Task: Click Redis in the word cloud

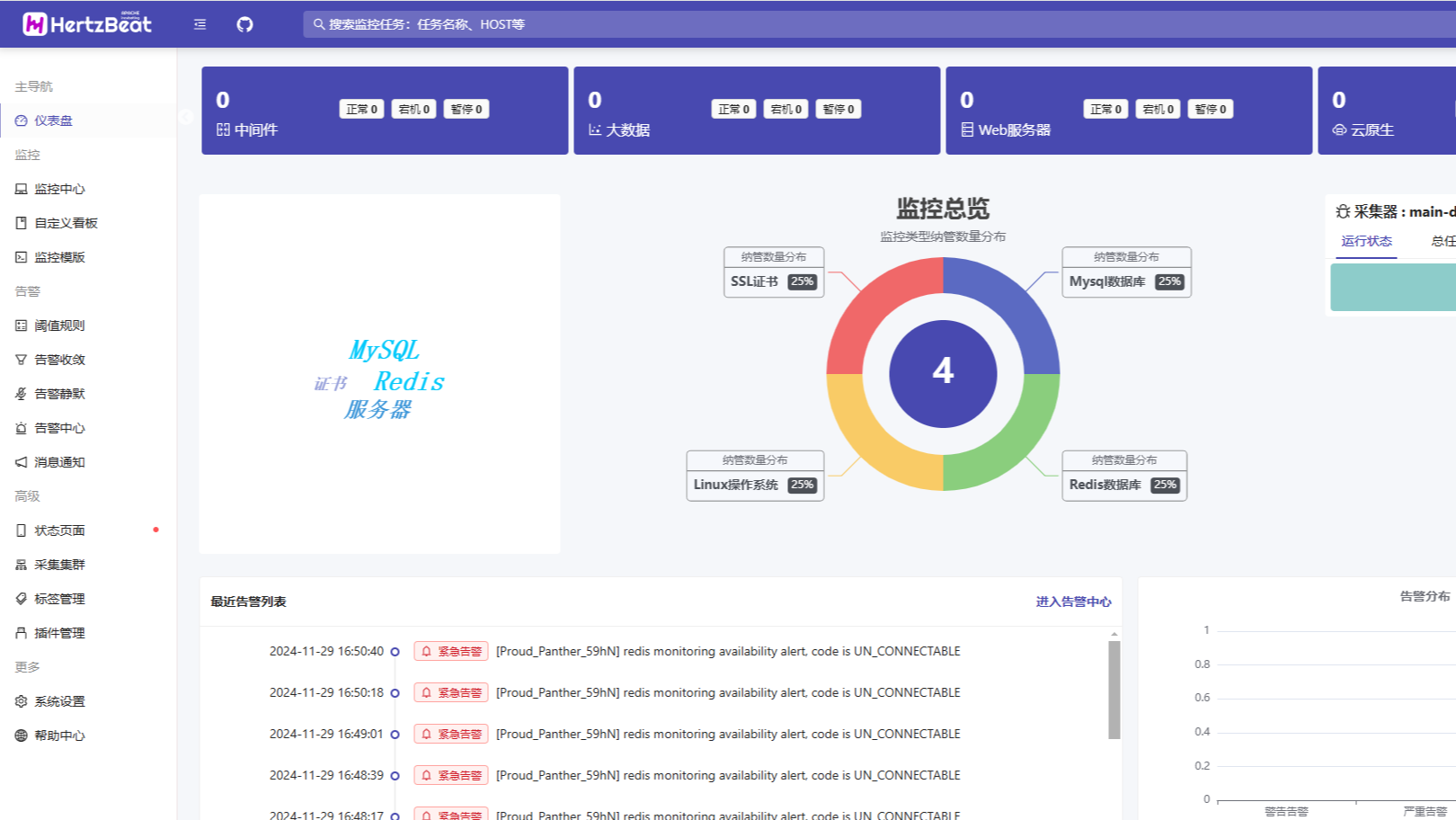Action: click(x=409, y=381)
